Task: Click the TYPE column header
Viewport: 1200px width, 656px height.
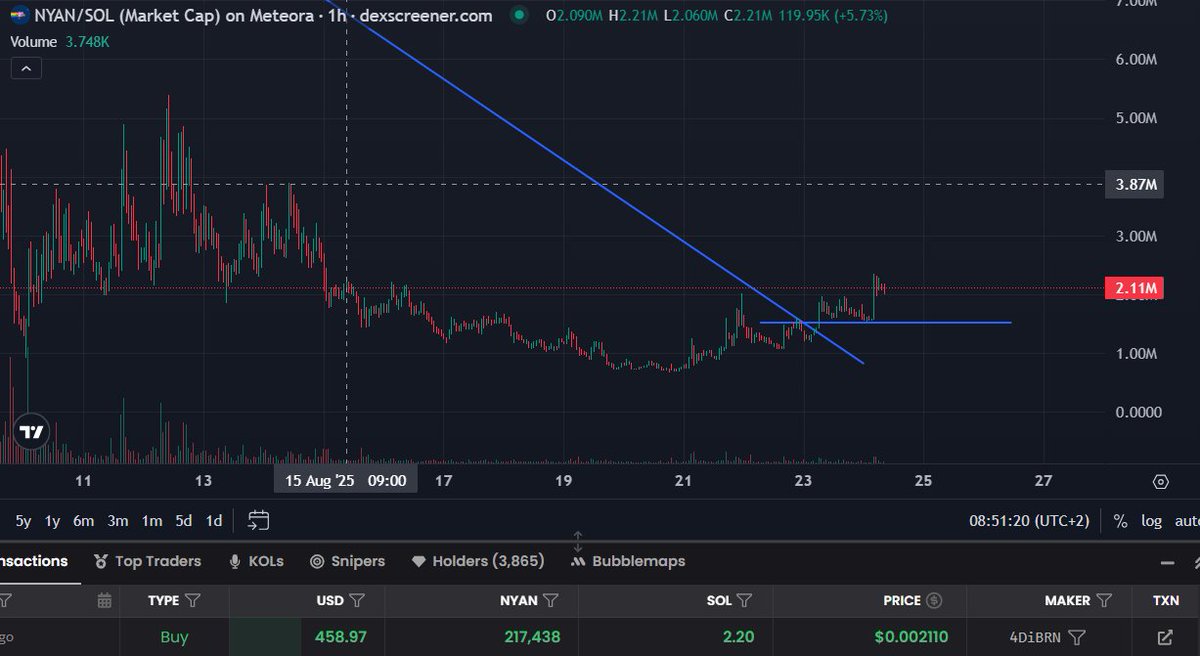Action: [x=163, y=601]
